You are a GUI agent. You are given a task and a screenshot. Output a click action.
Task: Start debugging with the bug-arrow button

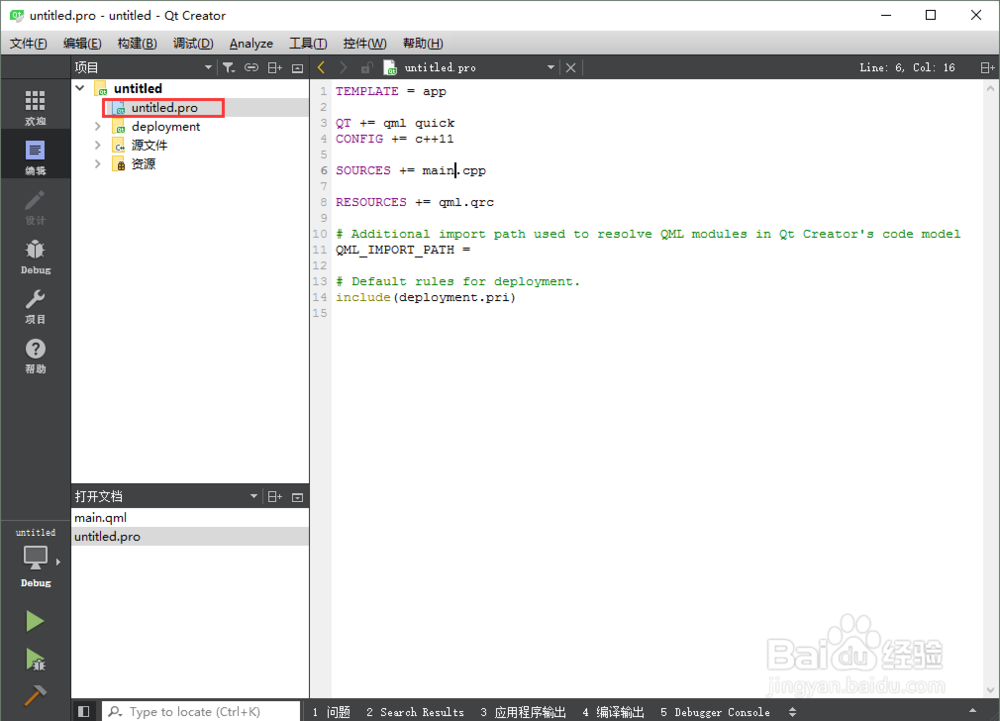[x=35, y=659]
